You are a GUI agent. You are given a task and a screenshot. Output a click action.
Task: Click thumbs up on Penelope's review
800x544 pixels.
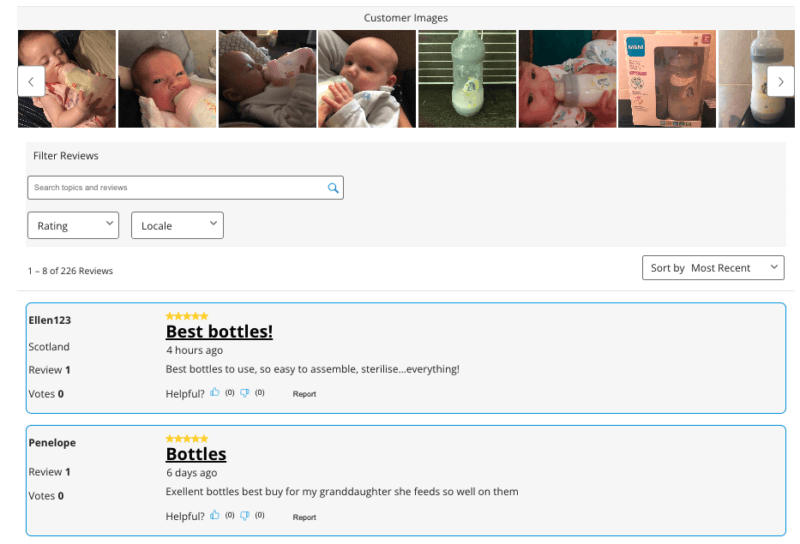pos(215,516)
